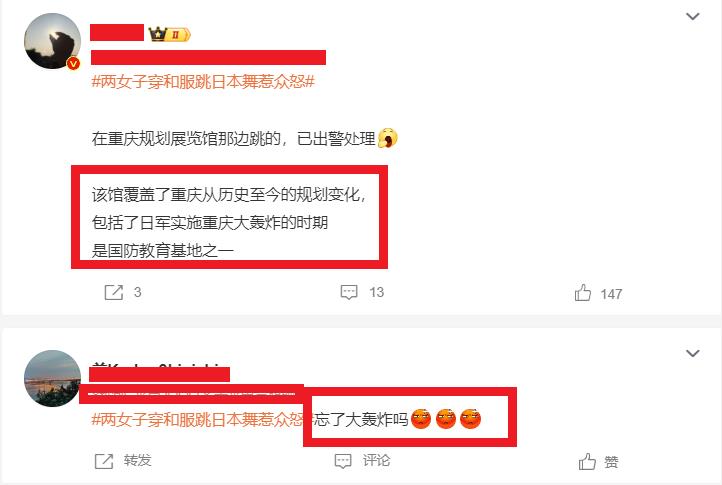Click the repost icon on second post
722x485 pixels.
[104, 461]
